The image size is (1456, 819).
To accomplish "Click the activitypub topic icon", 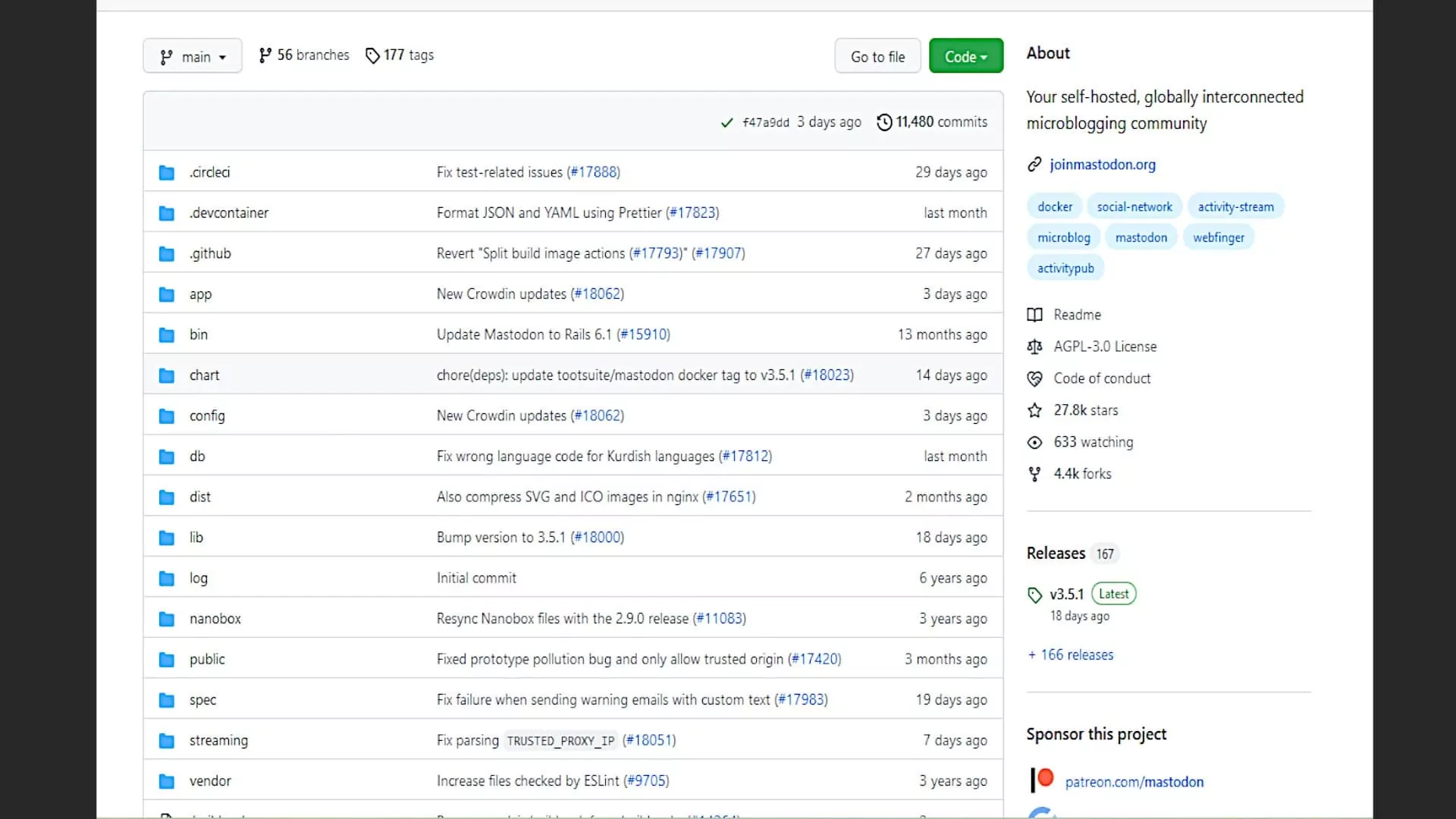I will pyautogui.click(x=1064, y=267).
